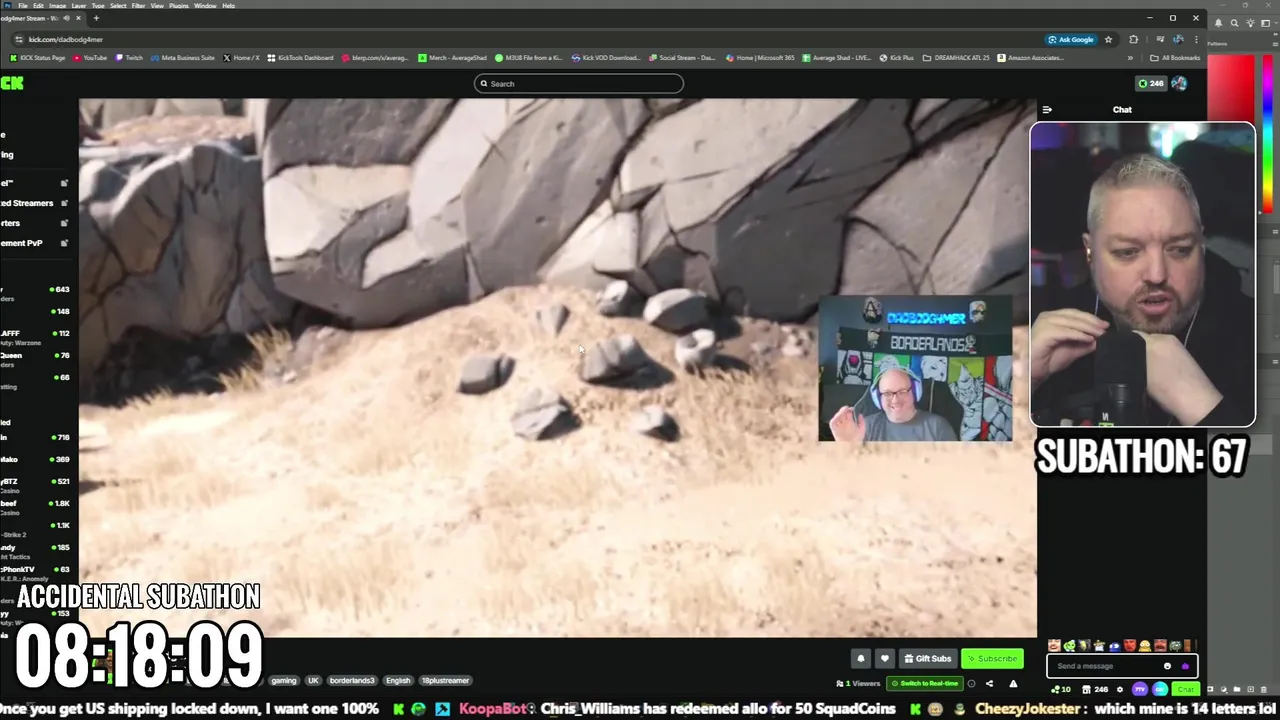Screen dimensions: 1280x720
Task: Create new layer with Photoshop plus icon
Action: (1250, 689)
